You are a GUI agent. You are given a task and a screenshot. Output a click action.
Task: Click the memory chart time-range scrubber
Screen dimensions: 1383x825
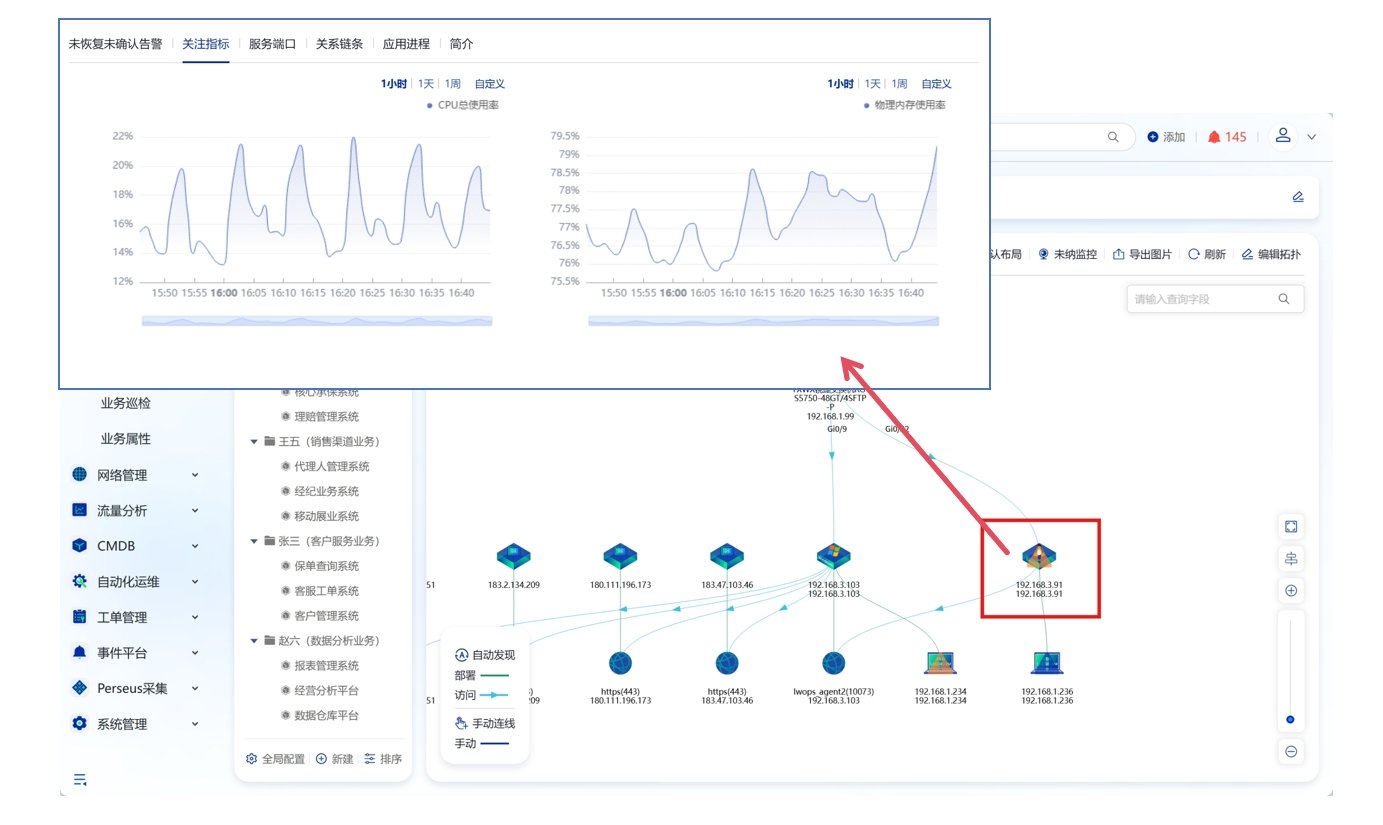pos(763,321)
